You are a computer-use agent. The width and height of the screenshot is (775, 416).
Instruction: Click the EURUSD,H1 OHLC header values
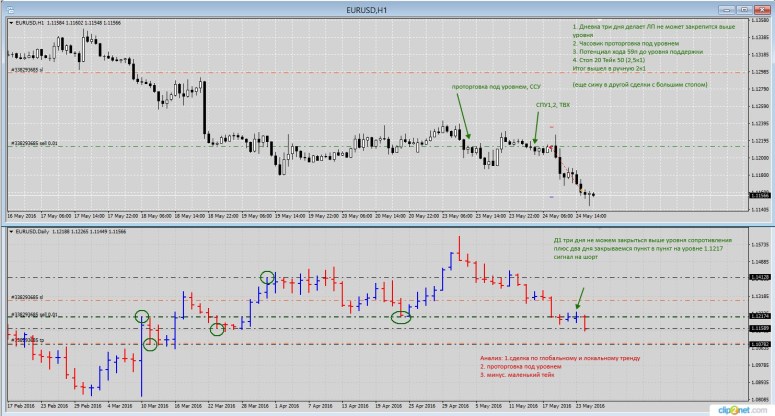pos(84,23)
